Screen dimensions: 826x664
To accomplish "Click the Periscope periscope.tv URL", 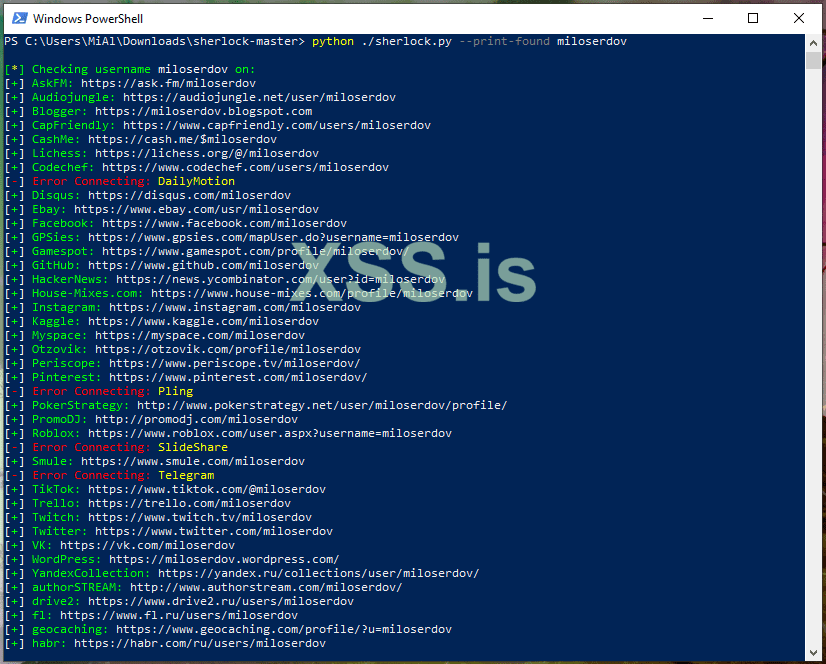I will (235, 363).
